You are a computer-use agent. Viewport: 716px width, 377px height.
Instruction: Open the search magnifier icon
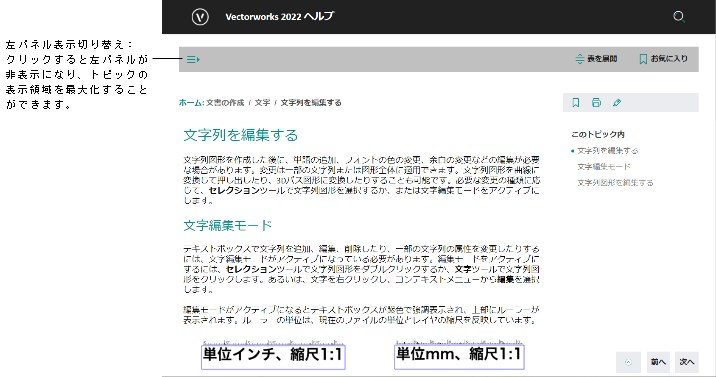pos(679,17)
